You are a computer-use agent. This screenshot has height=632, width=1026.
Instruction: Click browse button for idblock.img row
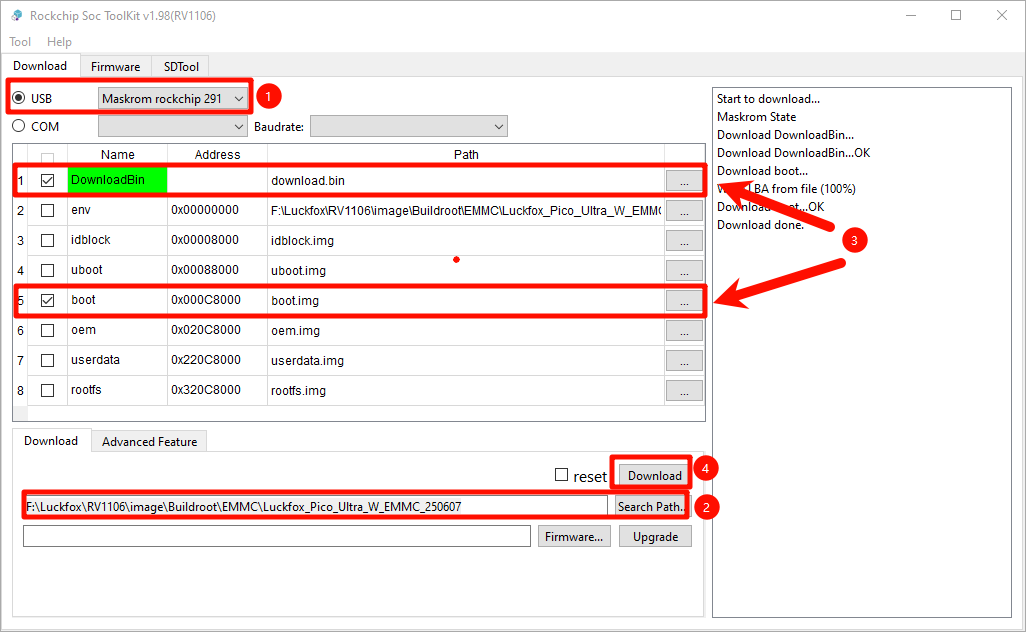point(684,241)
